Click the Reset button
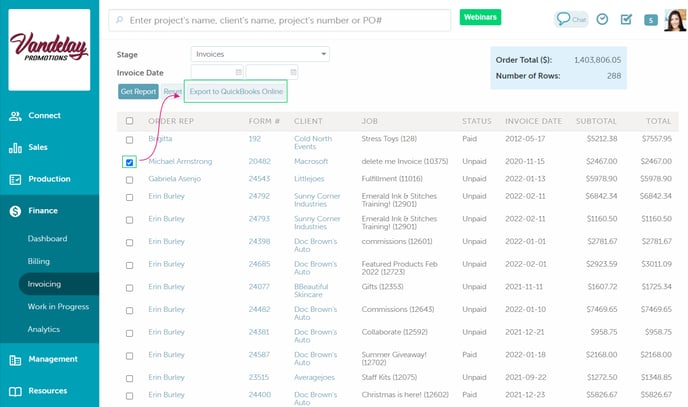Screen dimensions: 688x407 (x=172, y=91)
